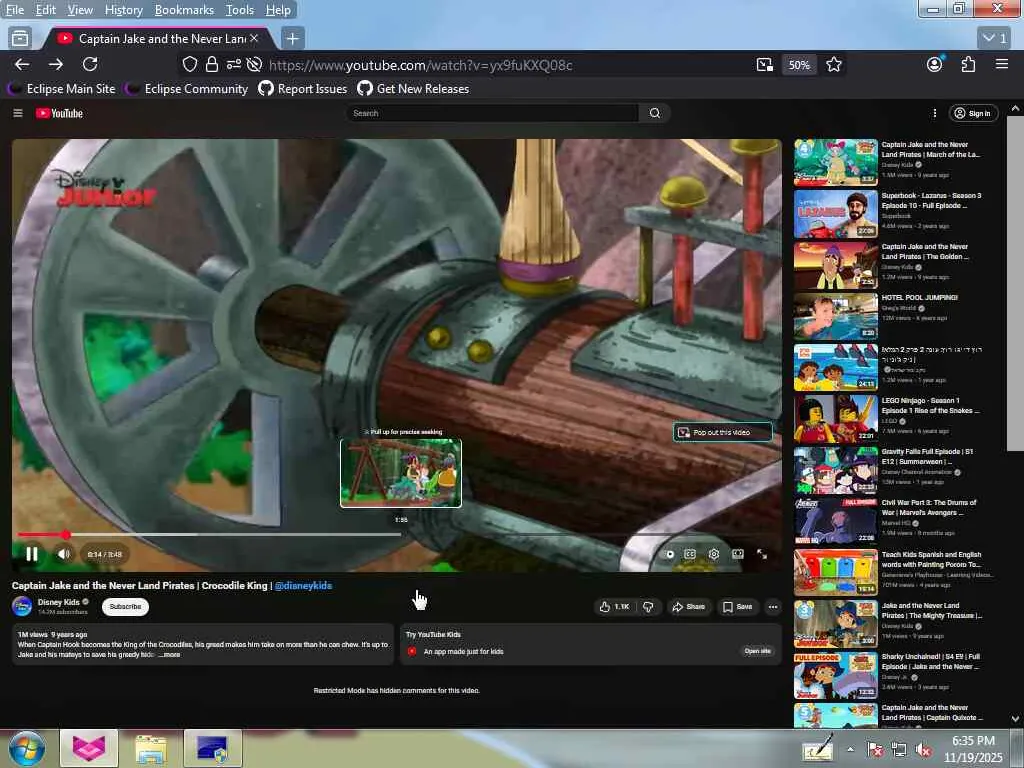
Task: Save the video to a playlist
Action: coord(737,607)
